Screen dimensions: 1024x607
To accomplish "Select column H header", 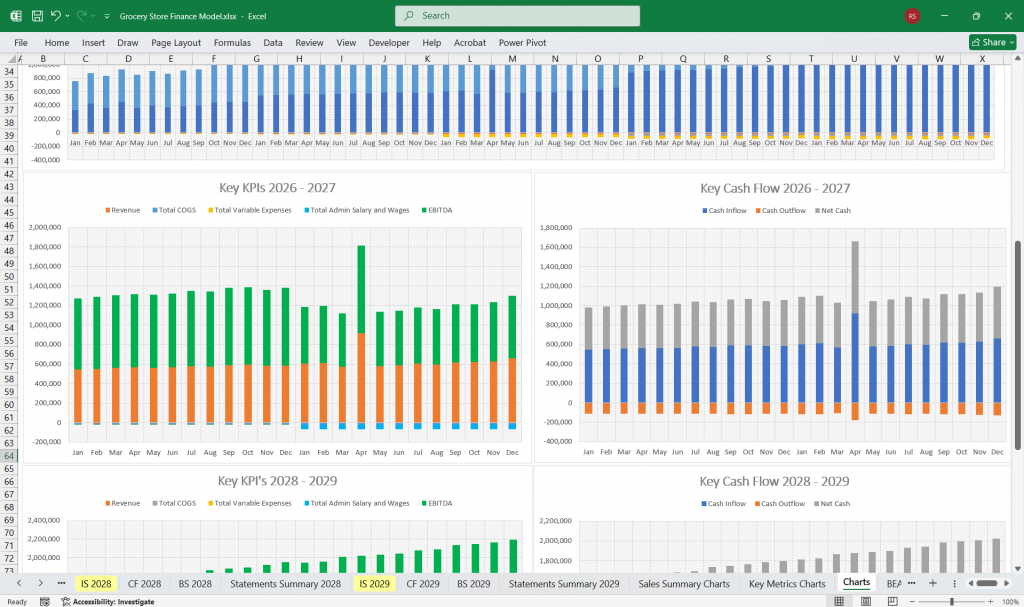I will (x=299, y=59).
